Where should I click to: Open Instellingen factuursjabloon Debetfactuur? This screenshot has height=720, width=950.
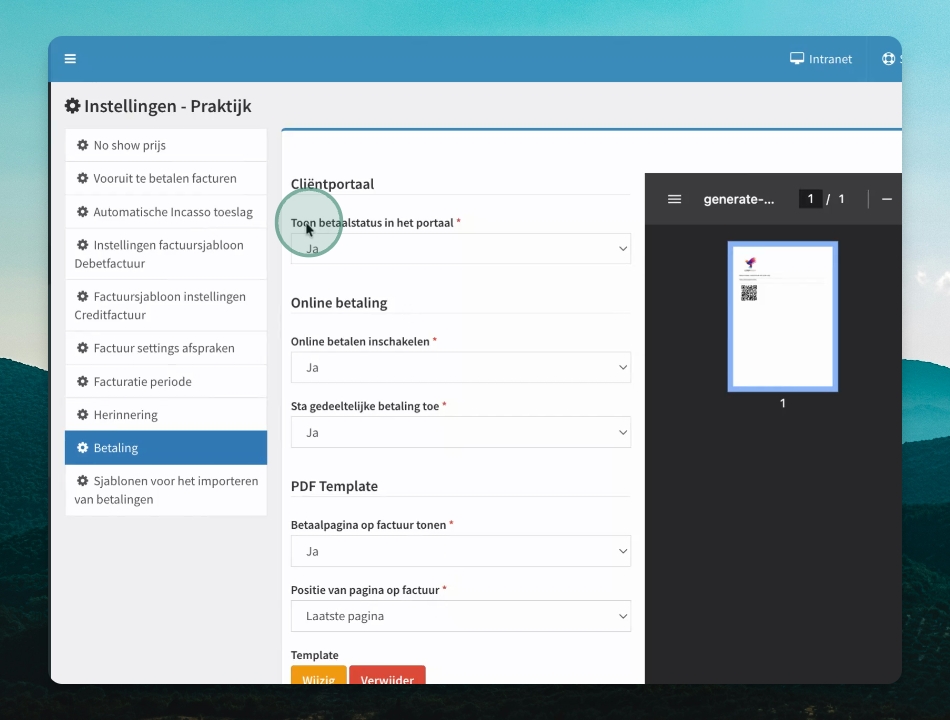click(166, 254)
